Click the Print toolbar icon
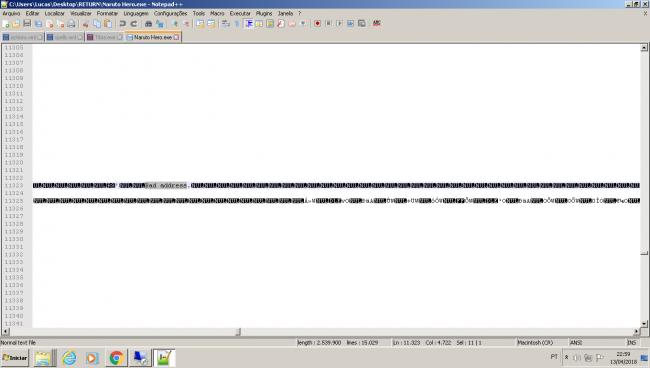Image resolution: width=650 pixels, height=368 pixels. pos(71,24)
